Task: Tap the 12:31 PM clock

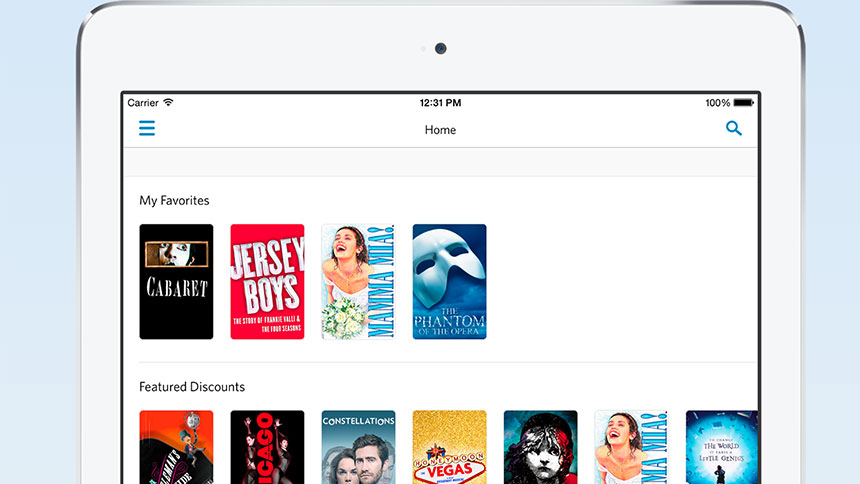Action: click(440, 103)
